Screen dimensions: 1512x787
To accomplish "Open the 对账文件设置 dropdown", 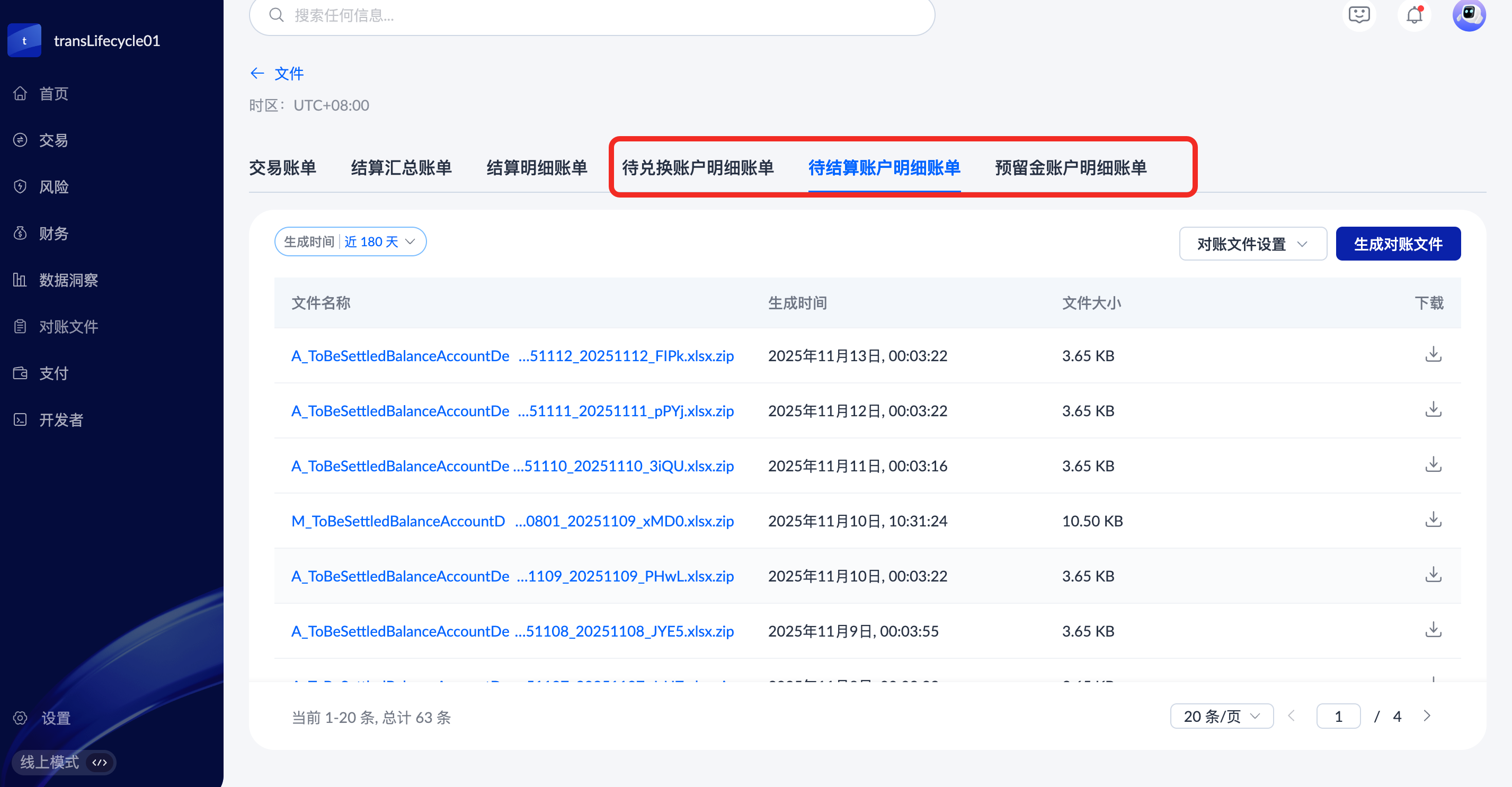I will [1252, 244].
